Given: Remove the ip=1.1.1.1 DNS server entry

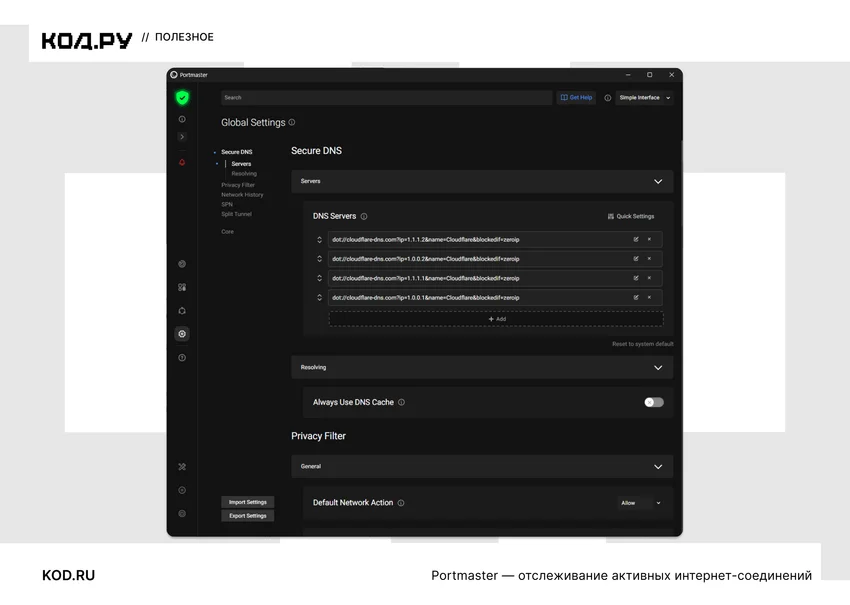Looking at the screenshot, I should (x=649, y=278).
